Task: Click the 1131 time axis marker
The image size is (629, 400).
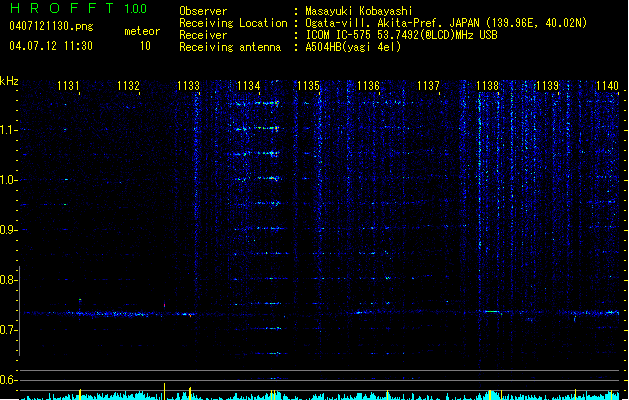Action: [x=68, y=86]
